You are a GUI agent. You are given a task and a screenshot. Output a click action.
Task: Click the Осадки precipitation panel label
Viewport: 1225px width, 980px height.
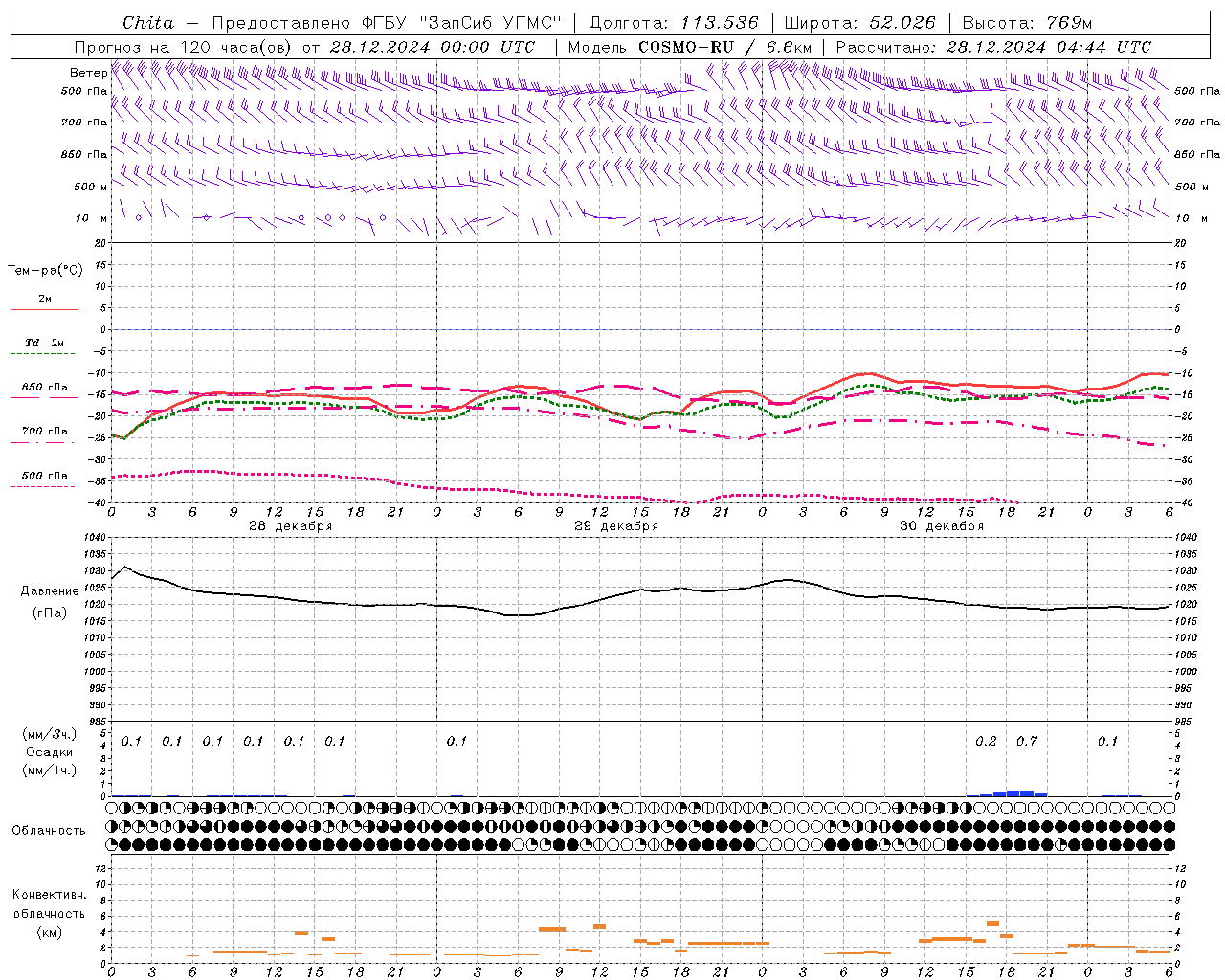(49, 752)
